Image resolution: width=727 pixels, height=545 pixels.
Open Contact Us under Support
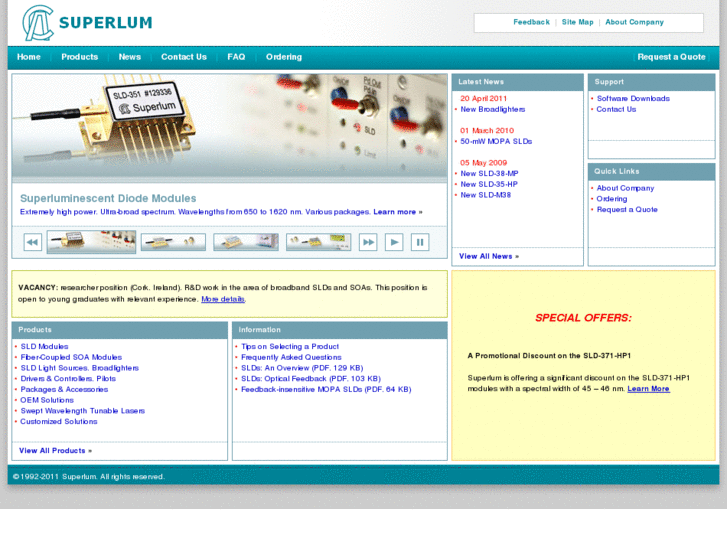[616, 109]
